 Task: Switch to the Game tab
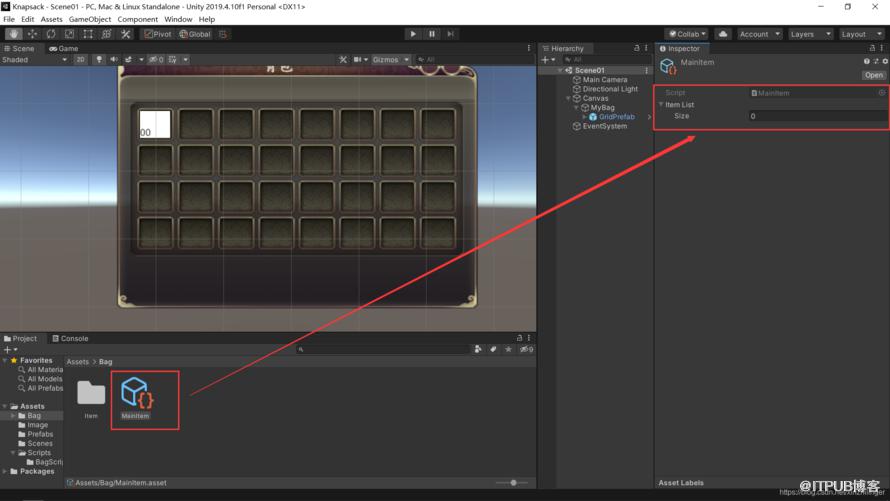coord(64,49)
